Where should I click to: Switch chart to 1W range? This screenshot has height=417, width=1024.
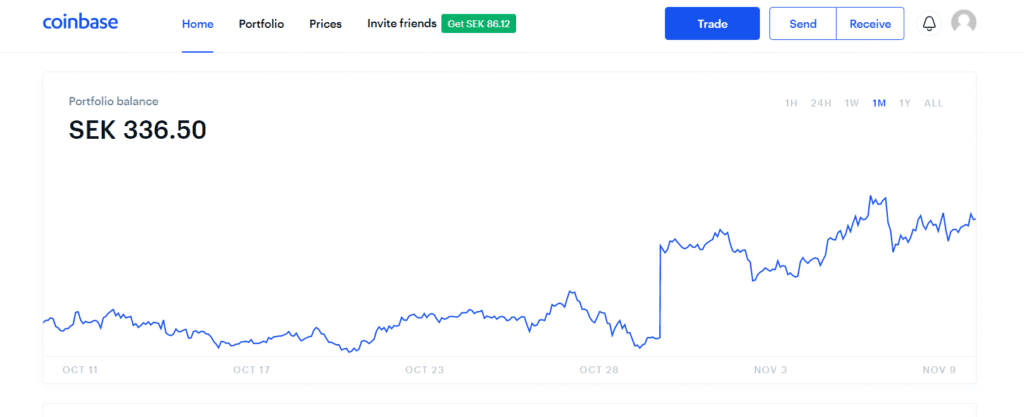click(852, 103)
